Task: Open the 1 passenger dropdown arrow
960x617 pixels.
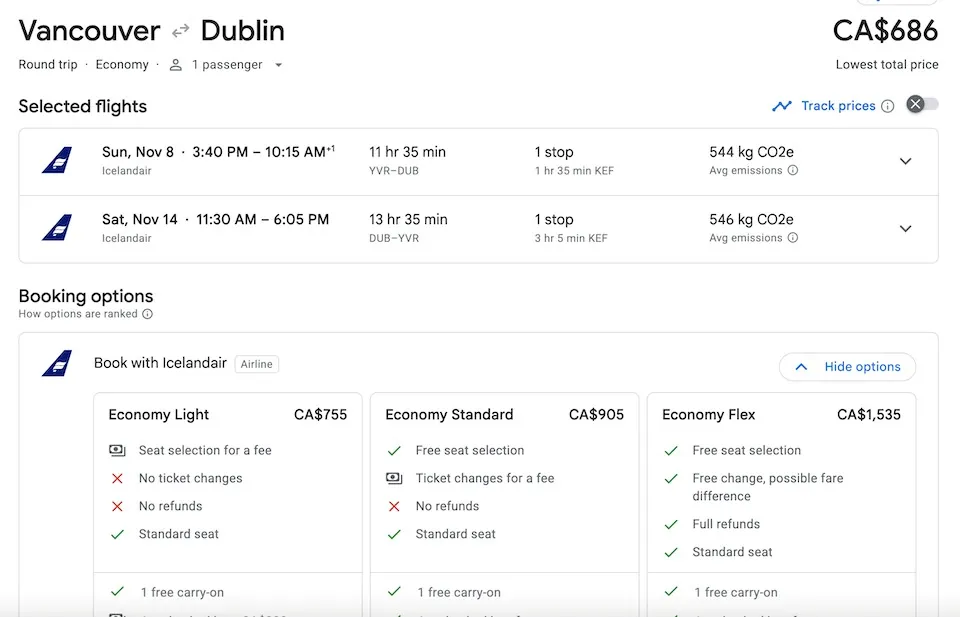Action: [278, 65]
